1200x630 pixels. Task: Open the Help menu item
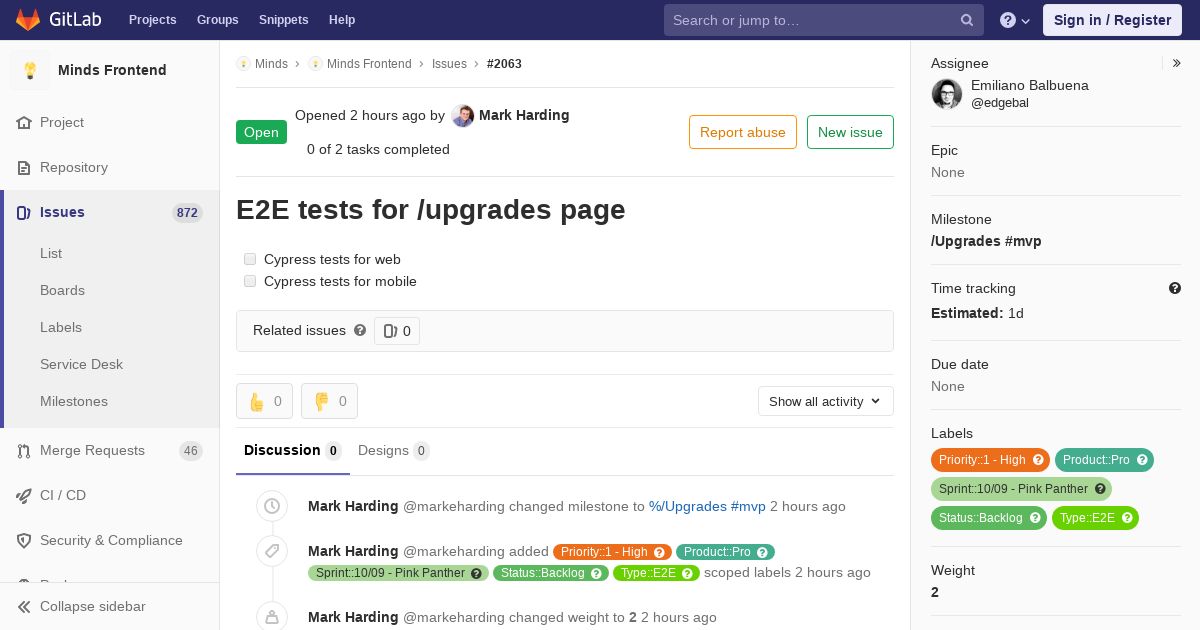point(342,20)
